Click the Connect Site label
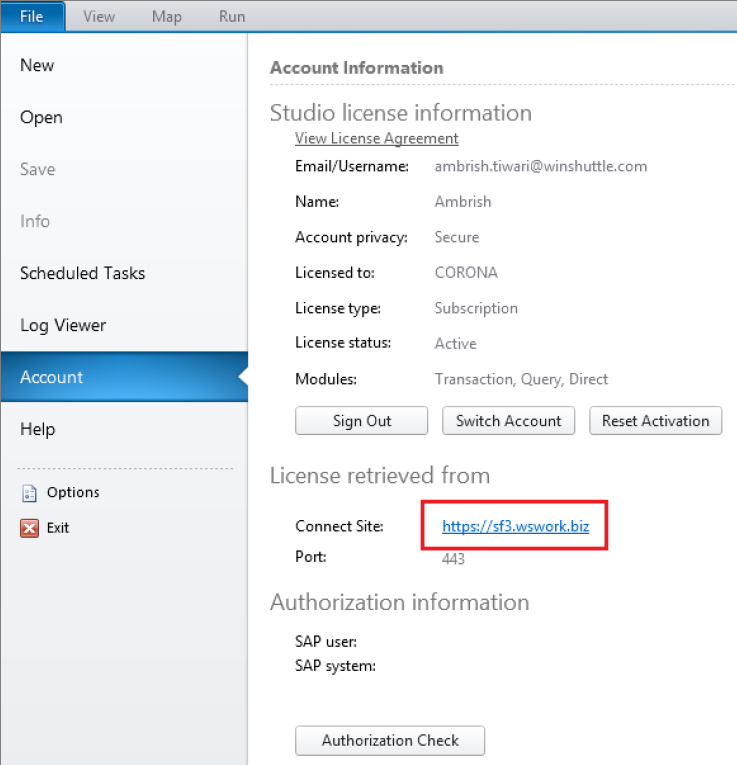The width and height of the screenshot is (737, 765). pyautogui.click(x=339, y=526)
